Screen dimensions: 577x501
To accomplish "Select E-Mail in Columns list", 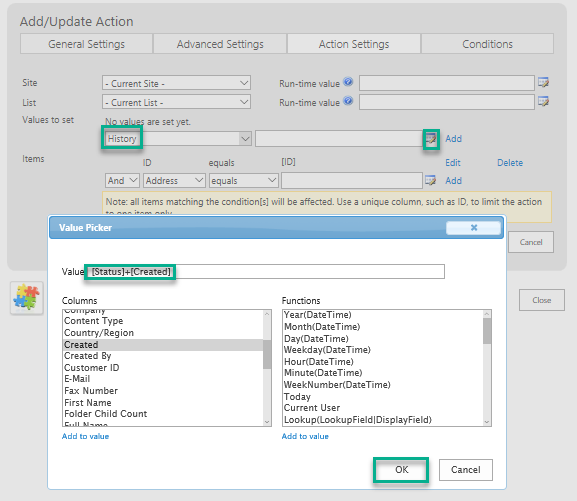I will [163, 379].
